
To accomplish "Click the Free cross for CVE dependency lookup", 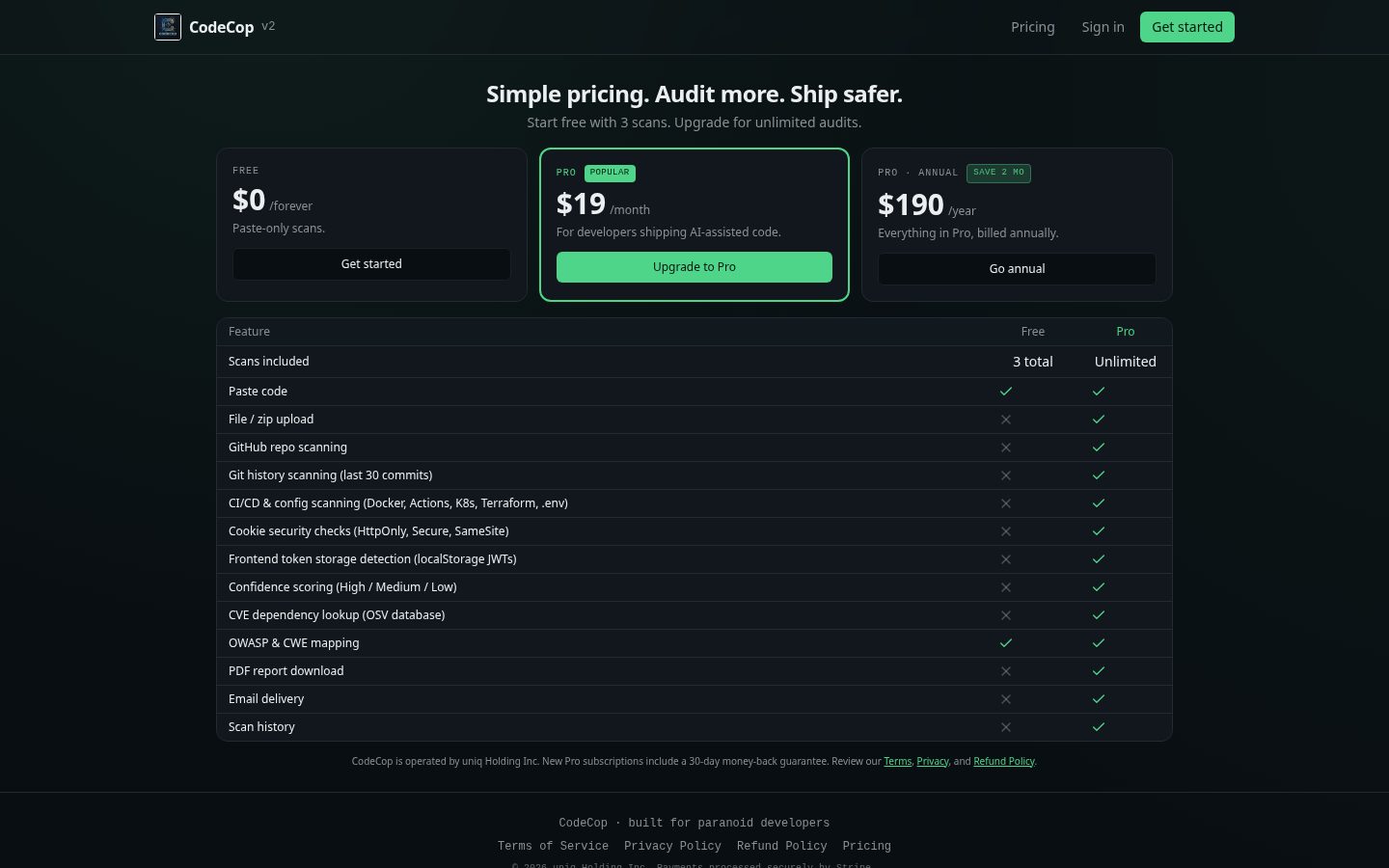I will coord(1006,615).
